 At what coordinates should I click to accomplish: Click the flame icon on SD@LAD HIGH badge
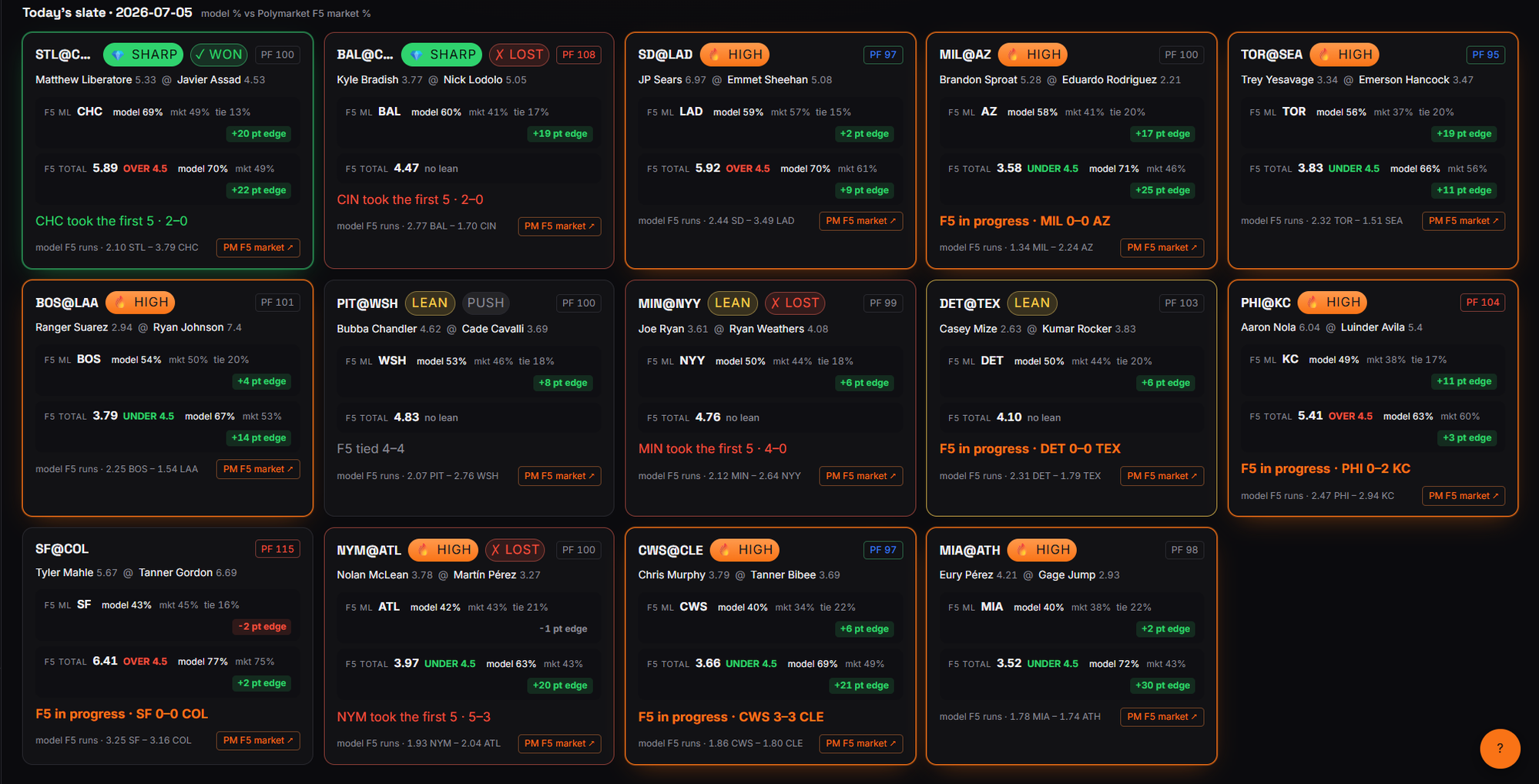715,55
